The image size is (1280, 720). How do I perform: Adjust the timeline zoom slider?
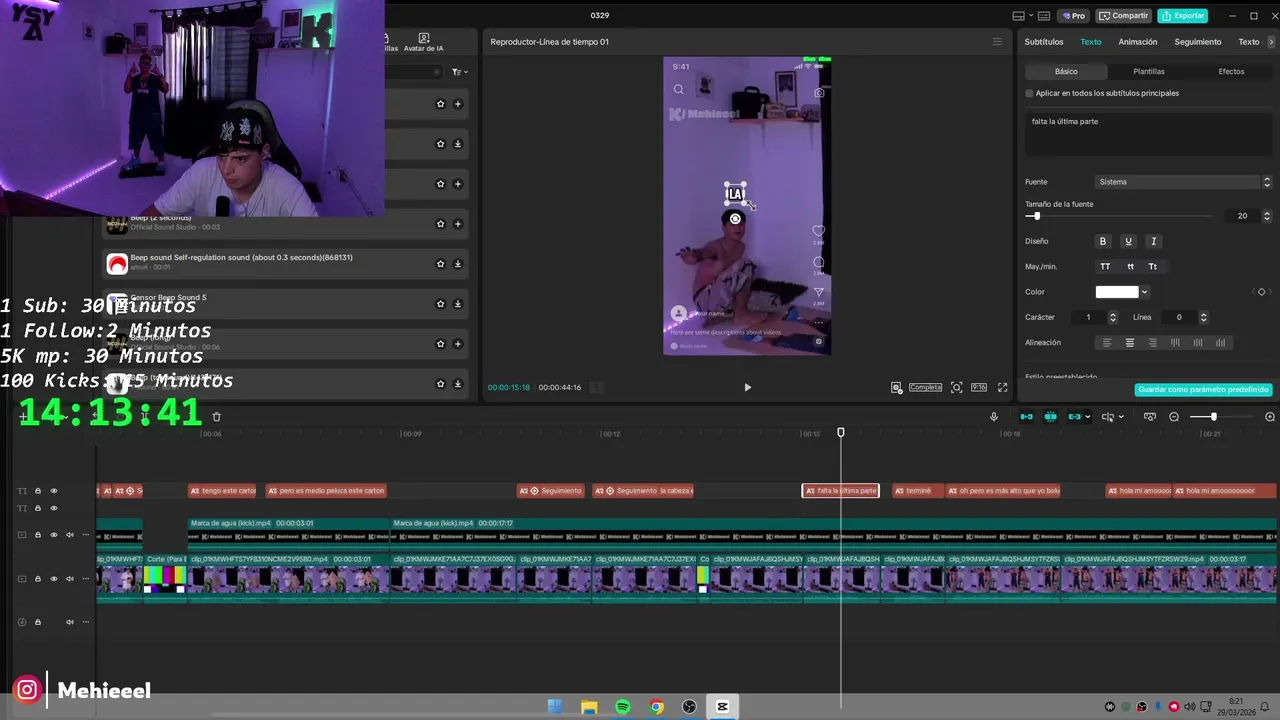(1214, 417)
